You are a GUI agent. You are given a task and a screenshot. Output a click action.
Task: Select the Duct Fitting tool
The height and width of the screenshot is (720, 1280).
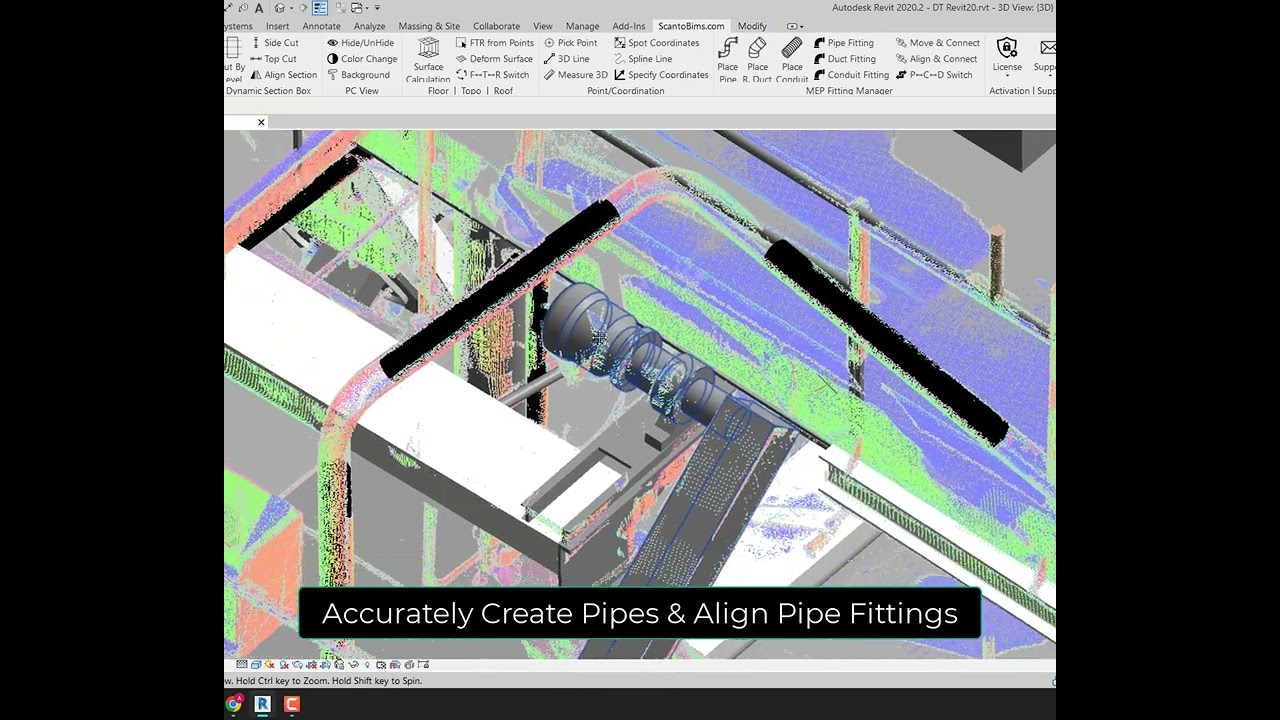(844, 59)
